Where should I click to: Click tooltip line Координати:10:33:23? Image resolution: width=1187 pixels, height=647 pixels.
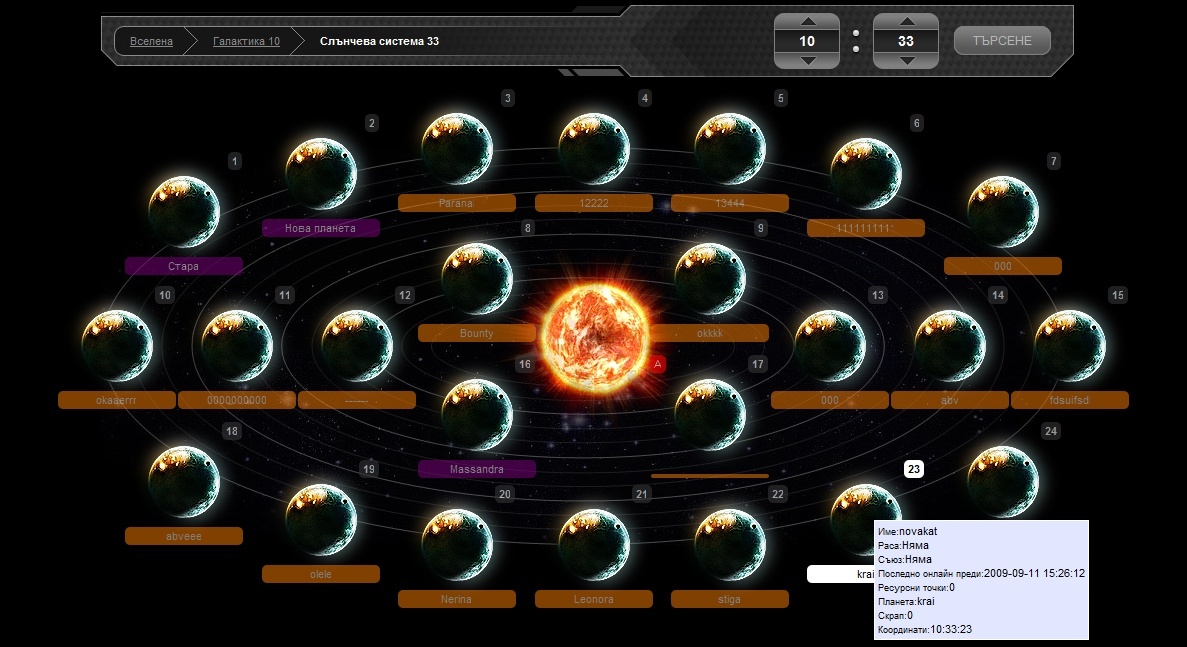pyautogui.click(x=925, y=630)
